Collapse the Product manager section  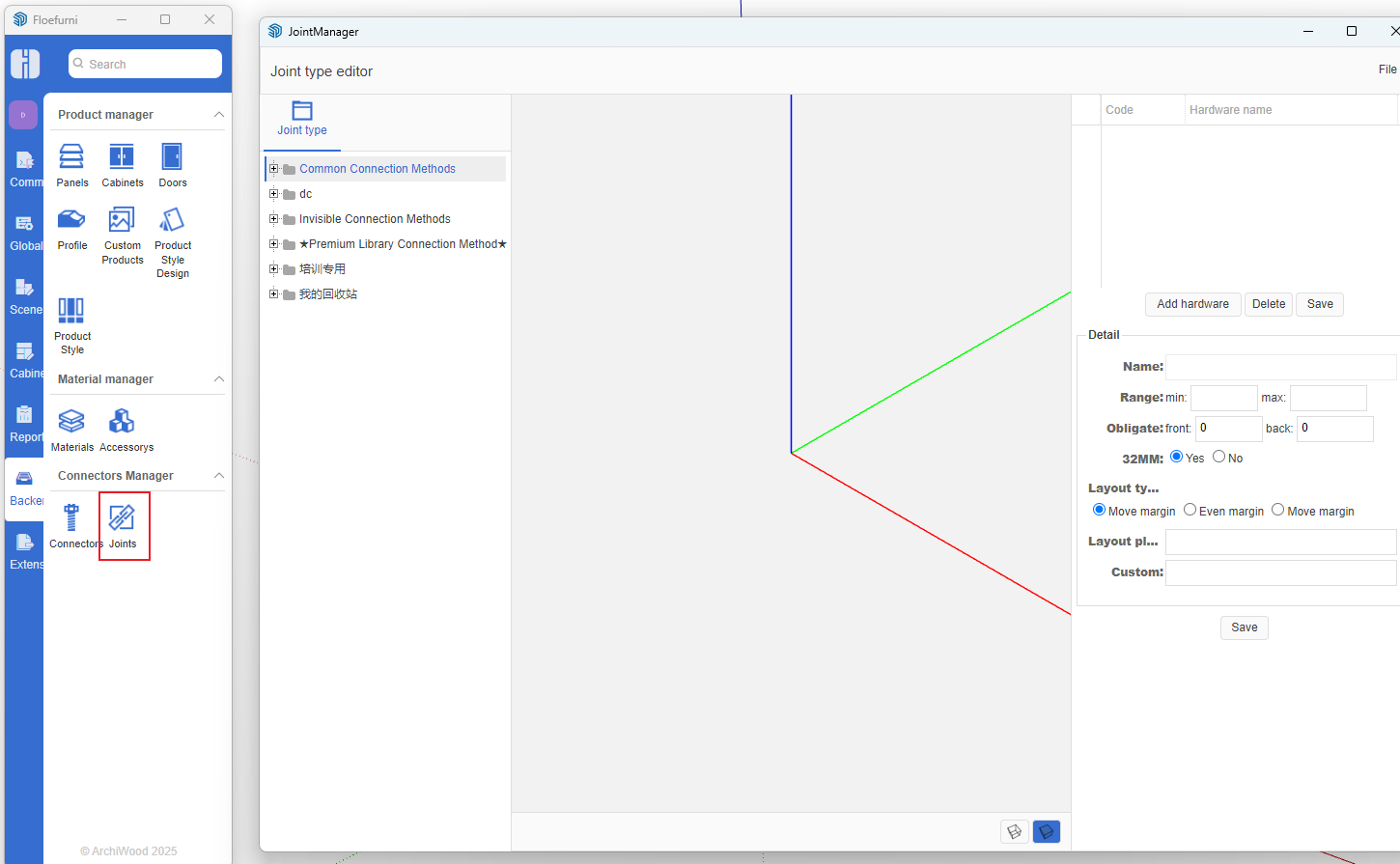tap(218, 115)
